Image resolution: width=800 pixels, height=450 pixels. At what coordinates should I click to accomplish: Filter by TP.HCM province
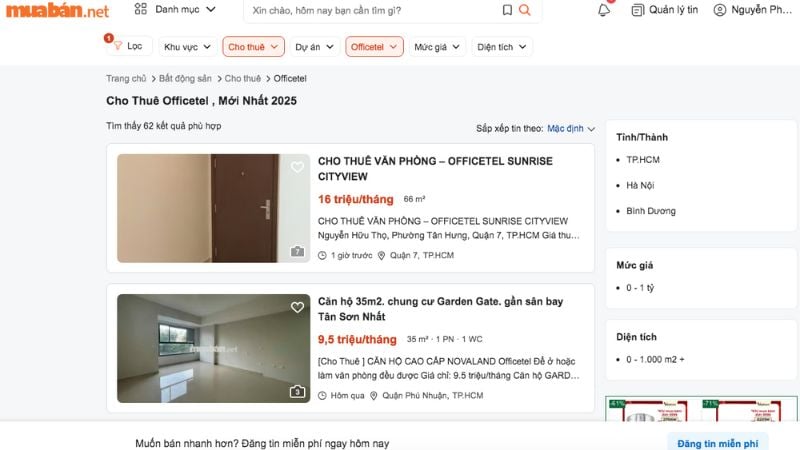[643, 160]
